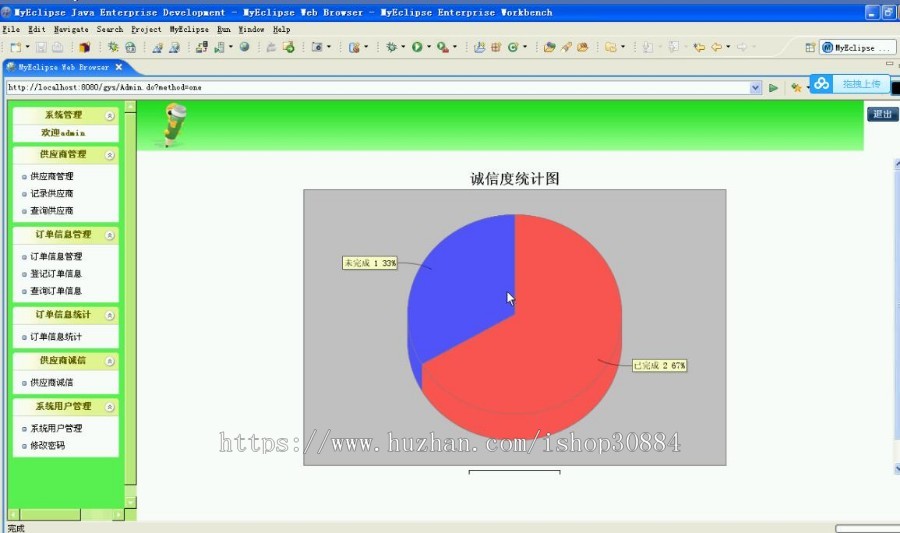Click the Debug bug icon
900x533 pixels.
coord(391,47)
